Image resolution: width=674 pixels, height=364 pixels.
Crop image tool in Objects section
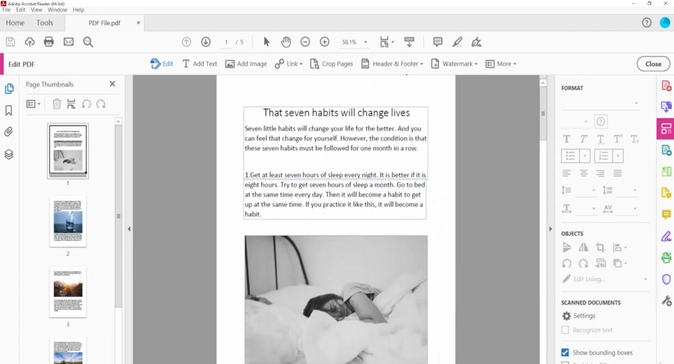[x=600, y=248]
